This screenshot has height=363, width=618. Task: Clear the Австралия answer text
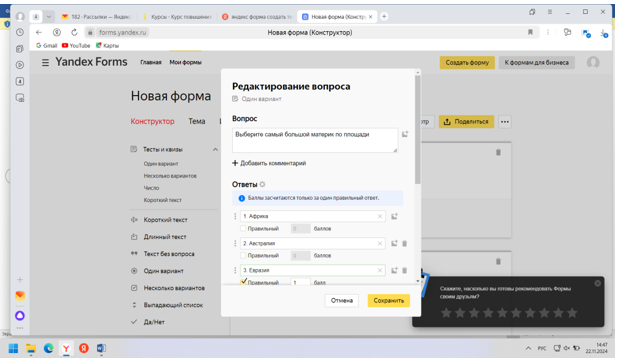coord(380,244)
